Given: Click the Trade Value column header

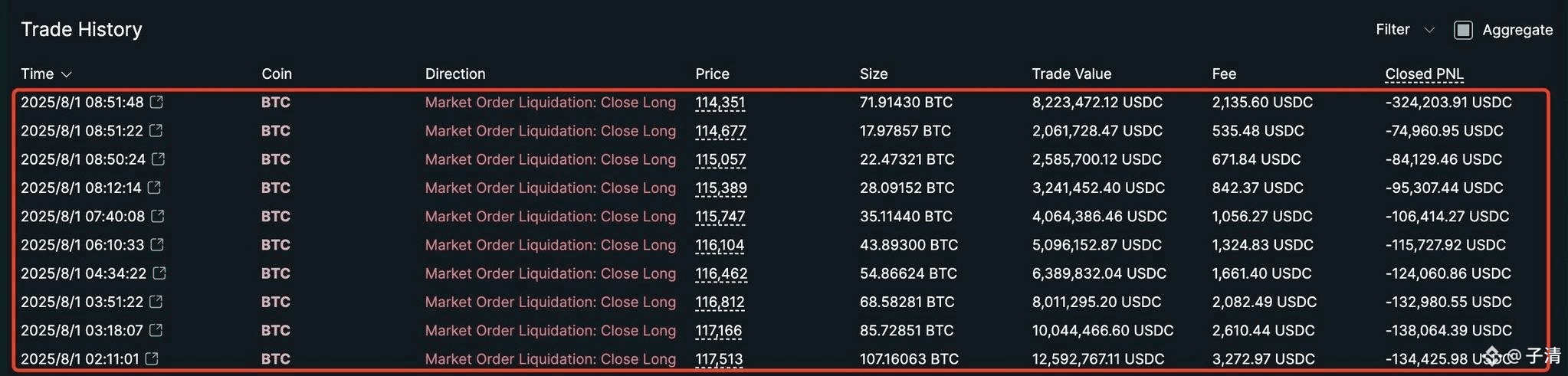Looking at the screenshot, I should point(1071,74).
